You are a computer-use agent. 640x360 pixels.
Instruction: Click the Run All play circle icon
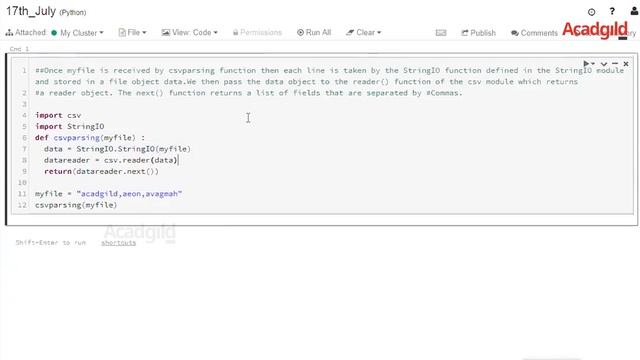(x=300, y=32)
